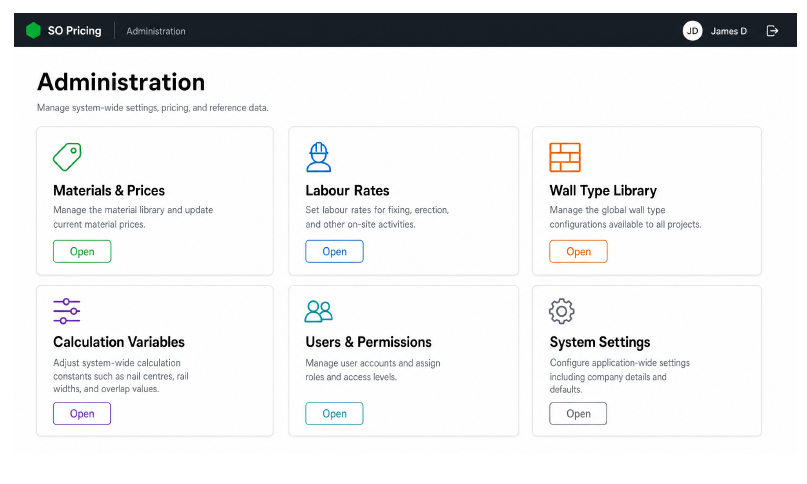Screen dimensions: 807x484
Task: Click the System Settings card title
Action: point(600,342)
